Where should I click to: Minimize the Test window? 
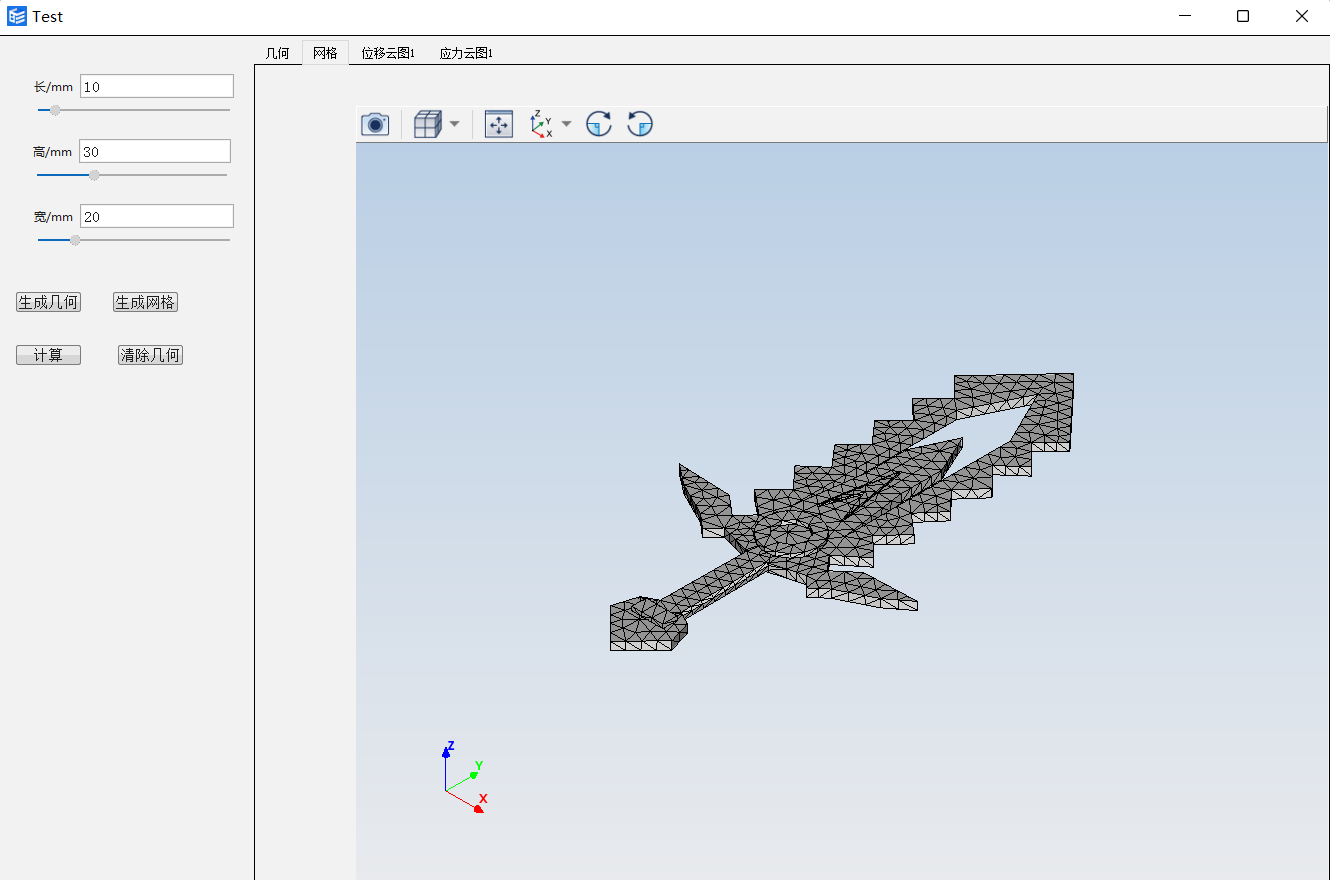pyautogui.click(x=1185, y=16)
